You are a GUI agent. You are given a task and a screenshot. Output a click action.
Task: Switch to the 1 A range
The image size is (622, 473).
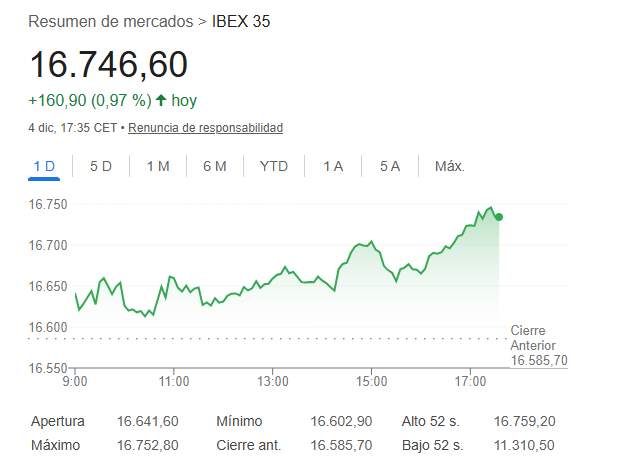(333, 166)
